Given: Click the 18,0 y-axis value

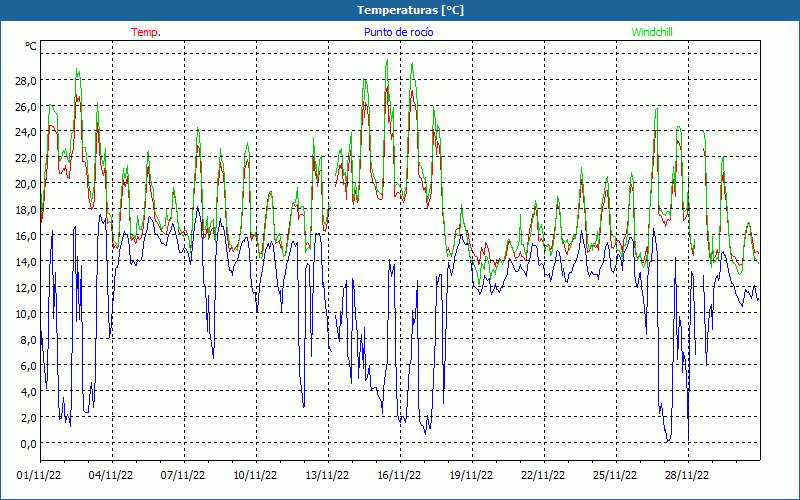Looking at the screenshot, I should coord(28,210).
